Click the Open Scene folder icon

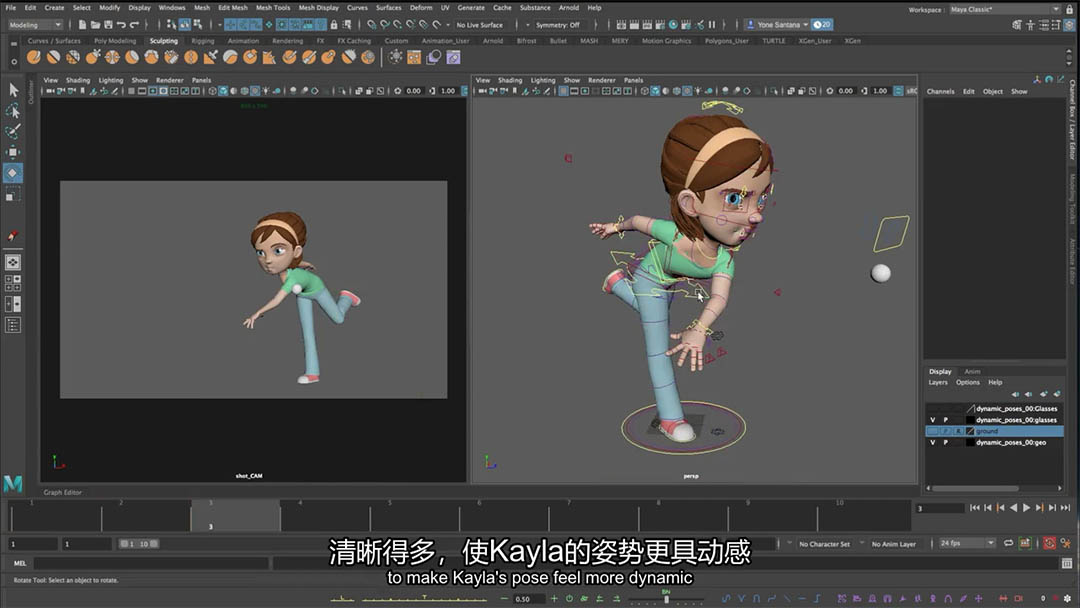[x=95, y=25]
